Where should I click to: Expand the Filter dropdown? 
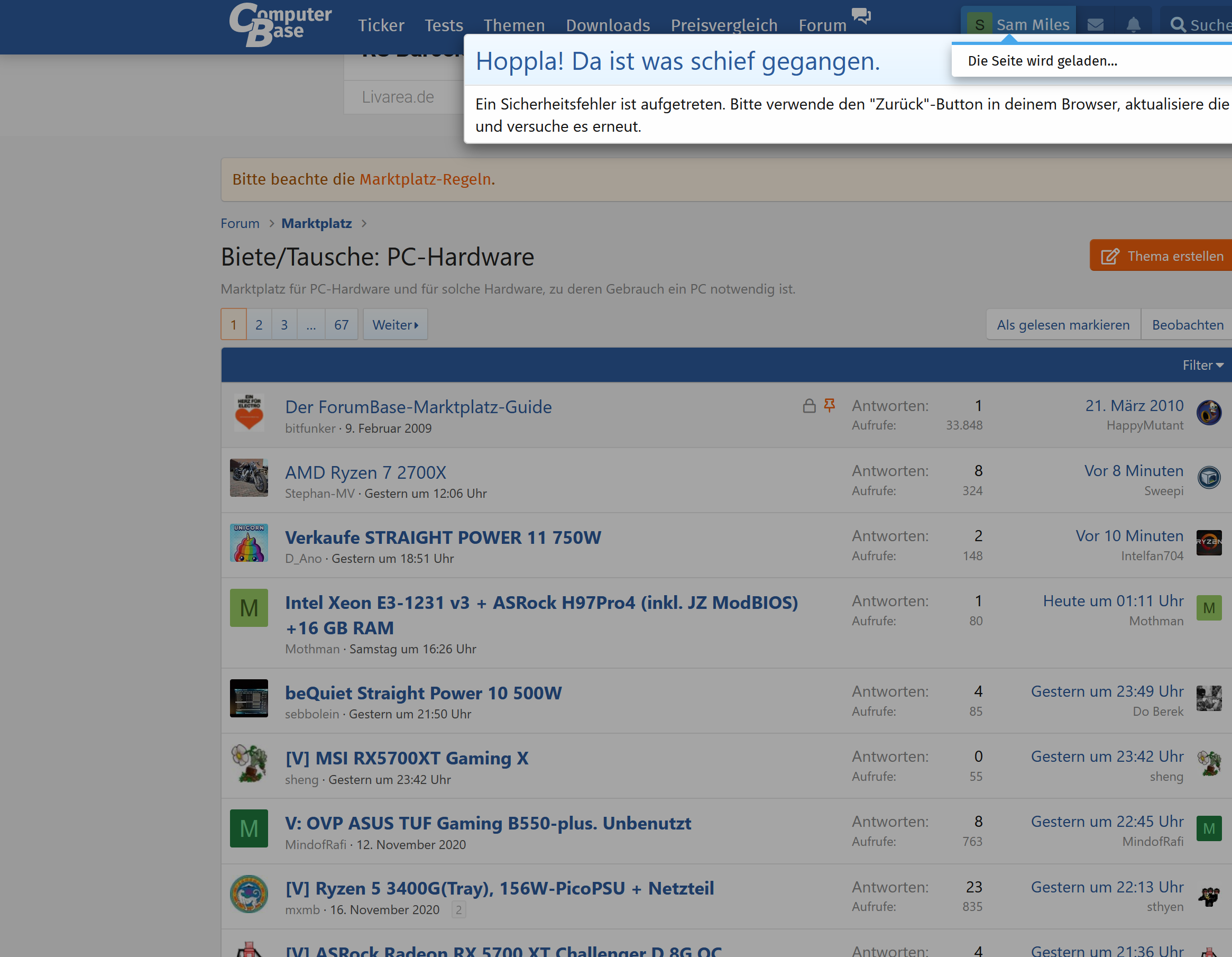click(1203, 365)
